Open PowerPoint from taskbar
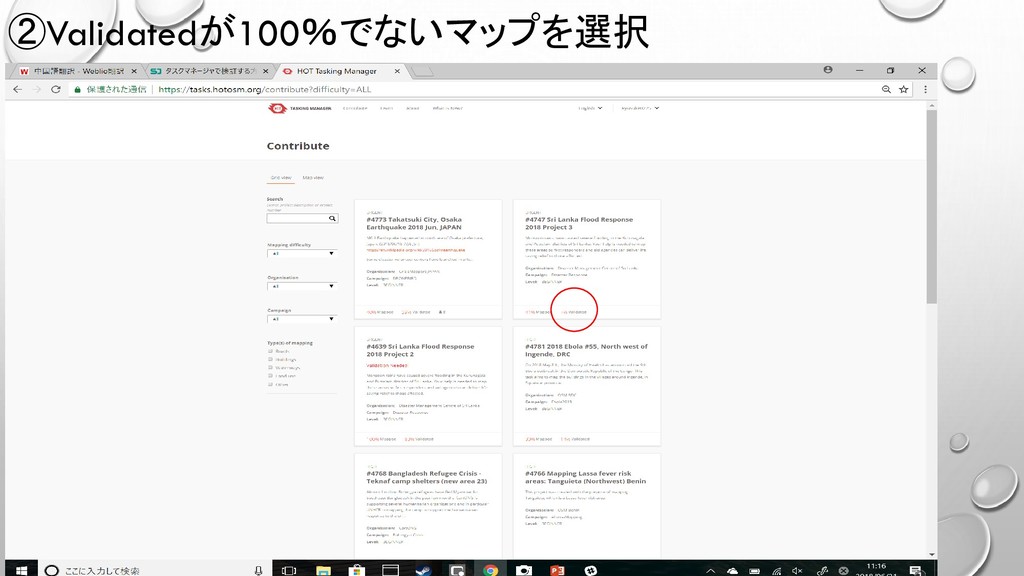The image size is (1024, 576). [x=557, y=570]
